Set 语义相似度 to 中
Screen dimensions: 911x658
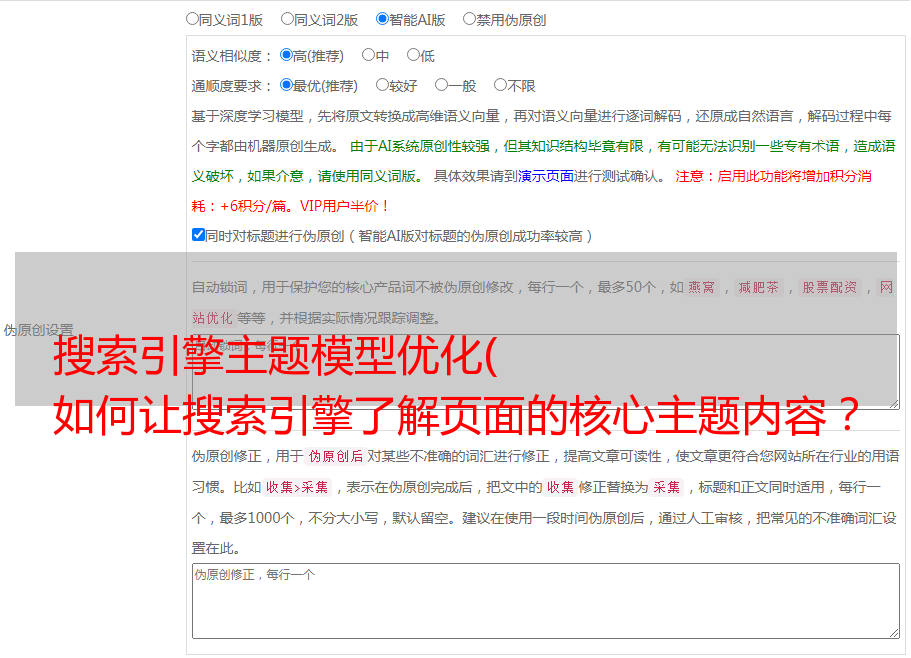click(368, 55)
